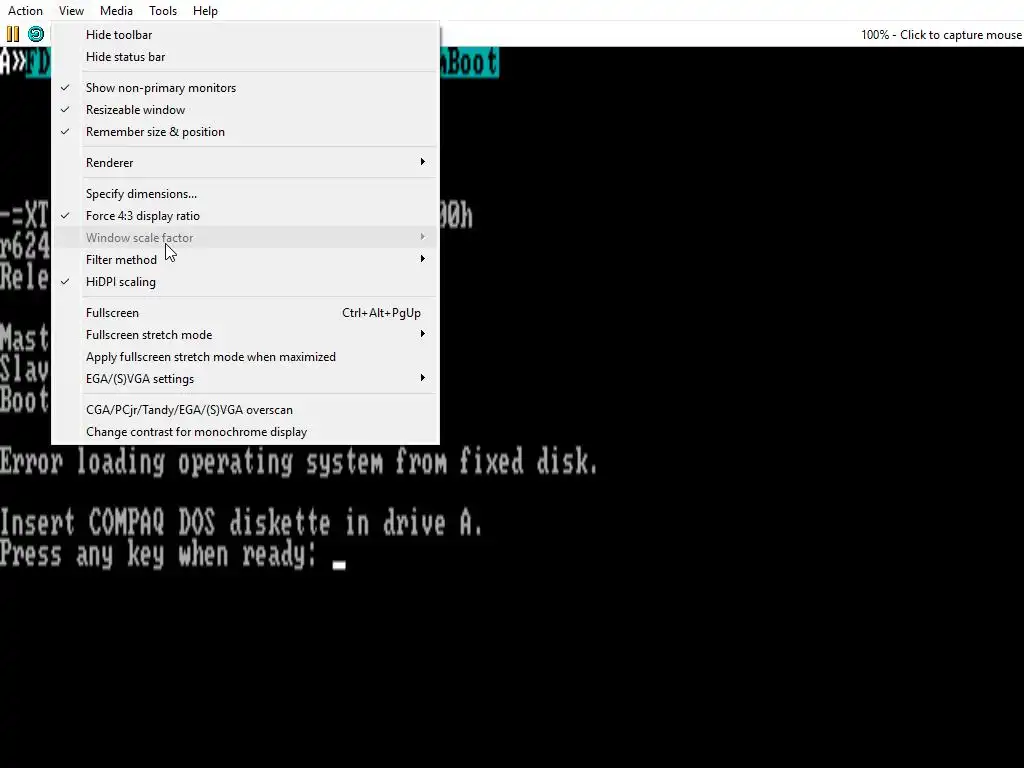
Task: Choose Specify dimensions... entry
Action: (245, 194)
